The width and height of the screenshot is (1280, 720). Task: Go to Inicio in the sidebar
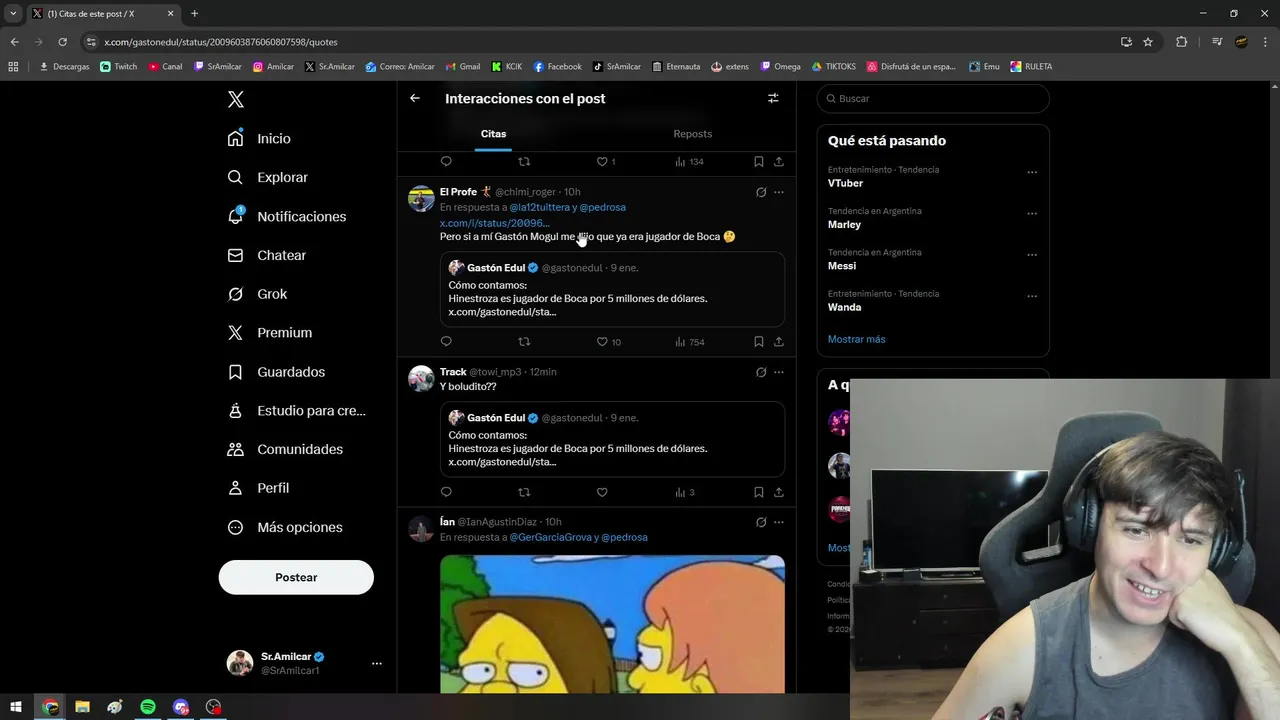(259, 139)
